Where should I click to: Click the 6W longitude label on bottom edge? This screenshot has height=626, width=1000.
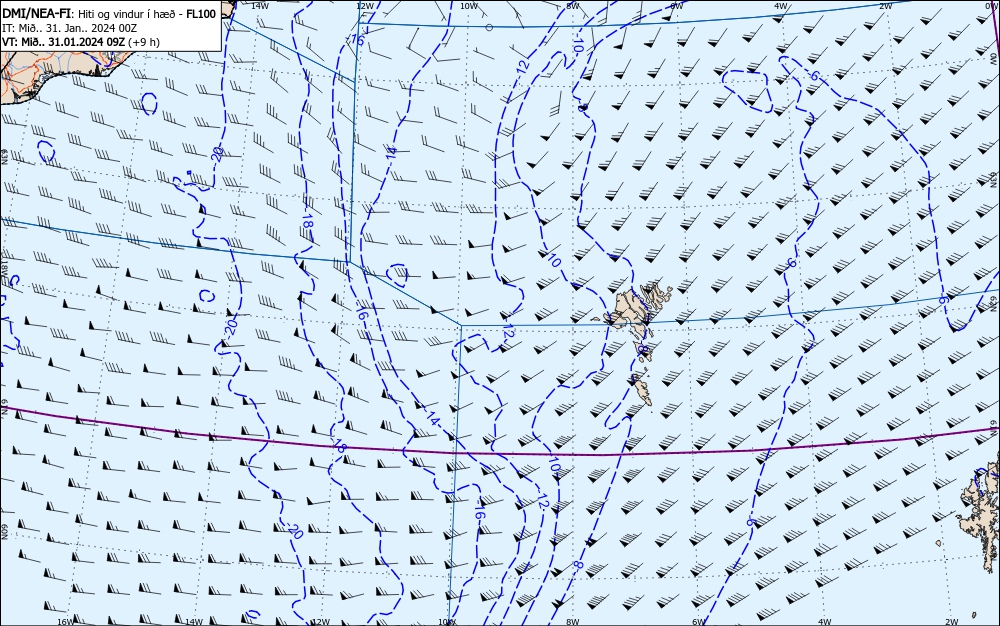[699, 622]
